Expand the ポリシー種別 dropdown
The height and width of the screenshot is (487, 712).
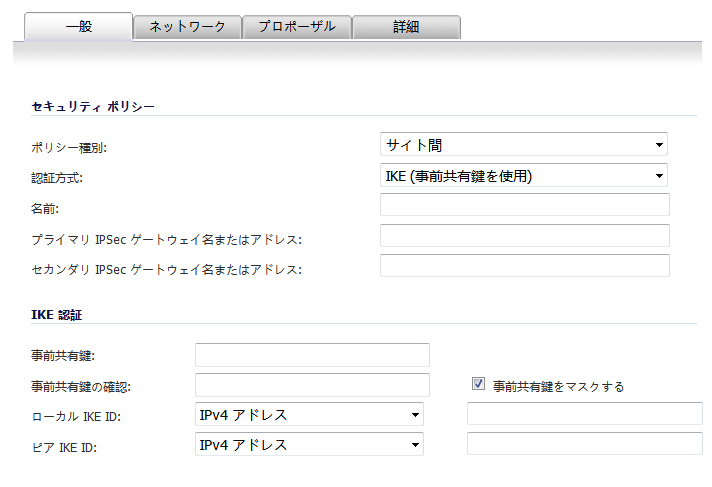click(524, 144)
